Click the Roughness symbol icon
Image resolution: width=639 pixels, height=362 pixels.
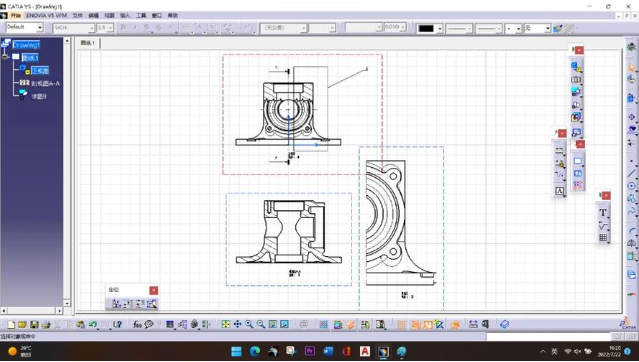tap(603, 225)
